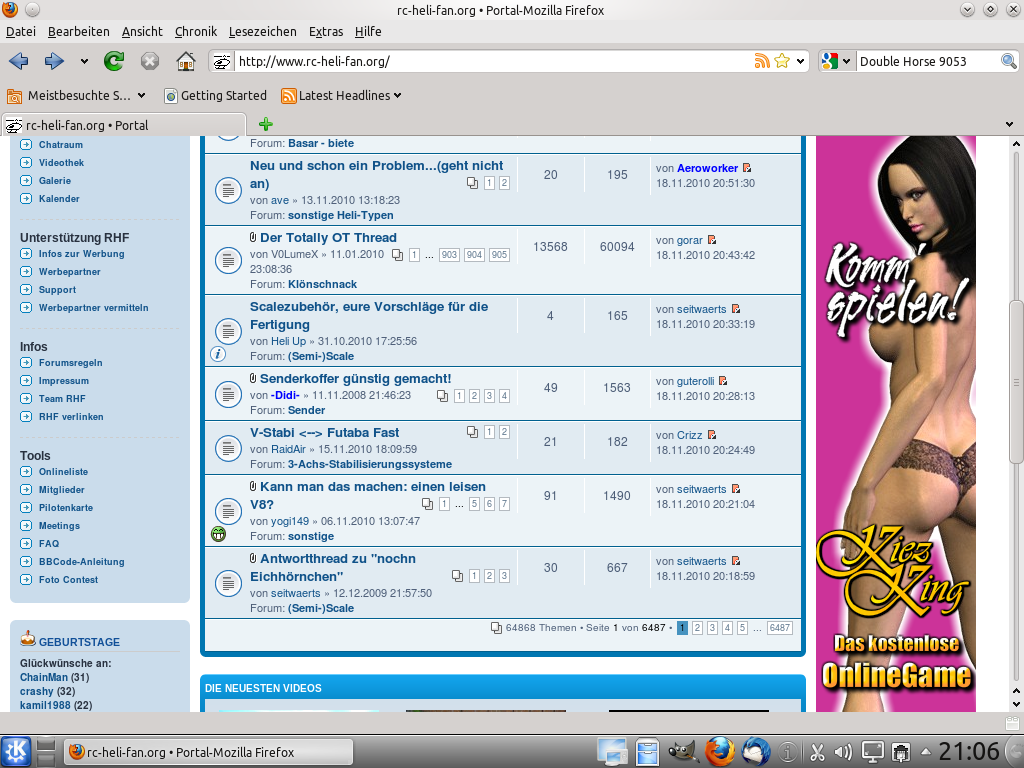Open the Chronik menu
The width and height of the screenshot is (1024, 768).
[x=195, y=31]
